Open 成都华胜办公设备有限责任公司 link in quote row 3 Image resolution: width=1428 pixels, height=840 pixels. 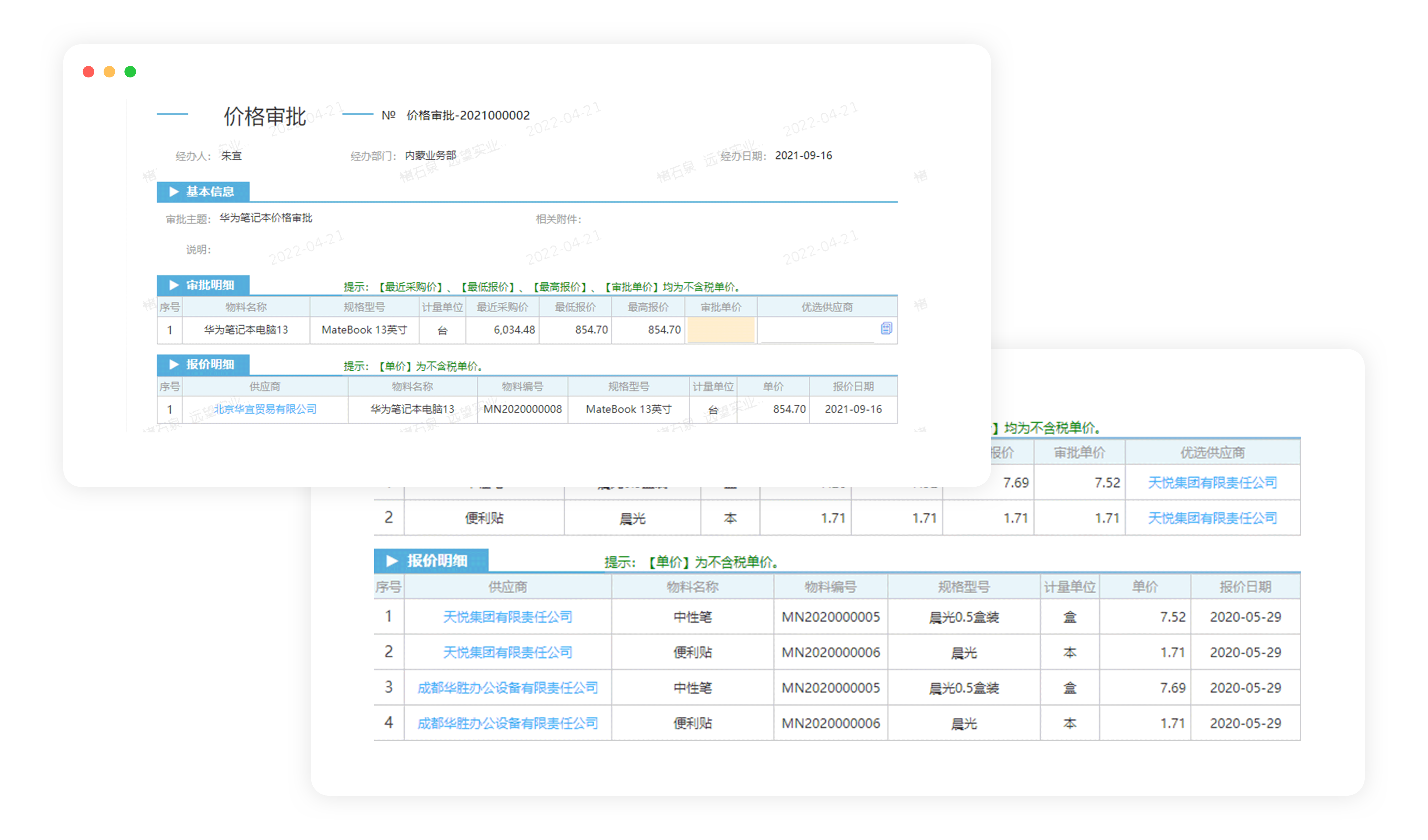pos(507,688)
